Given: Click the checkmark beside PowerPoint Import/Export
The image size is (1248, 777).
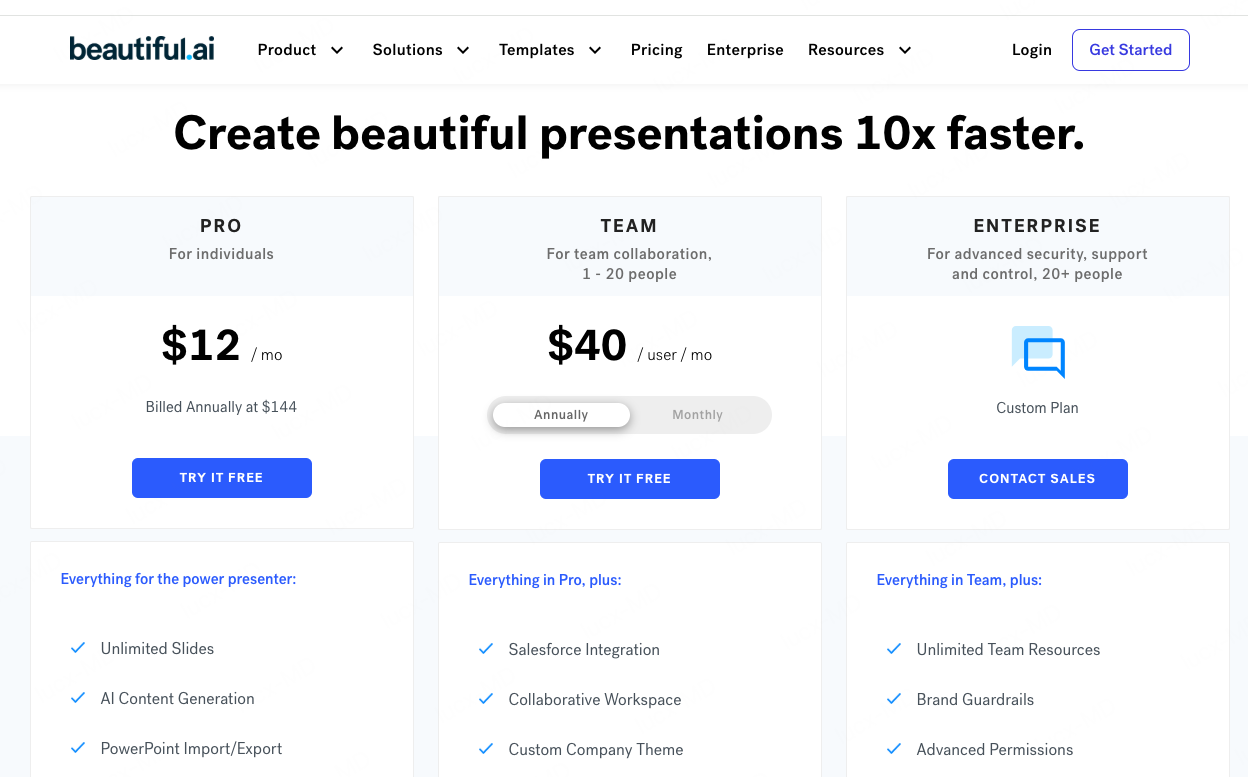Looking at the screenshot, I should coord(78,748).
